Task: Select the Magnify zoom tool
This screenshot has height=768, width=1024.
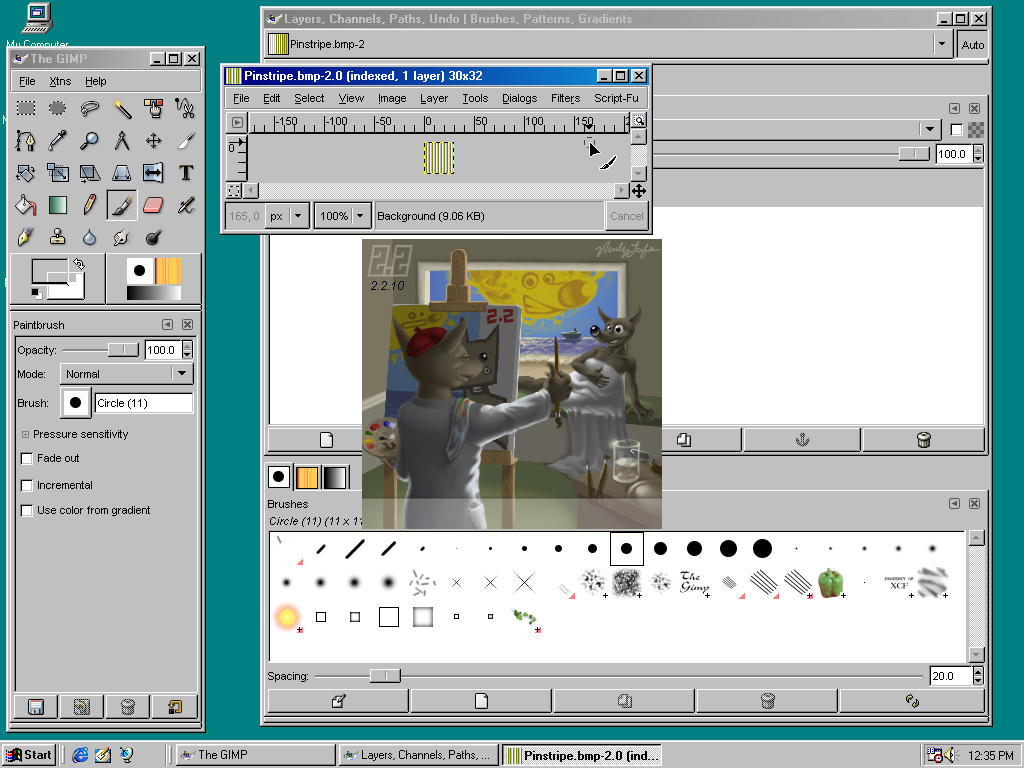Action: pyautogui.click(x=90, y=140)
